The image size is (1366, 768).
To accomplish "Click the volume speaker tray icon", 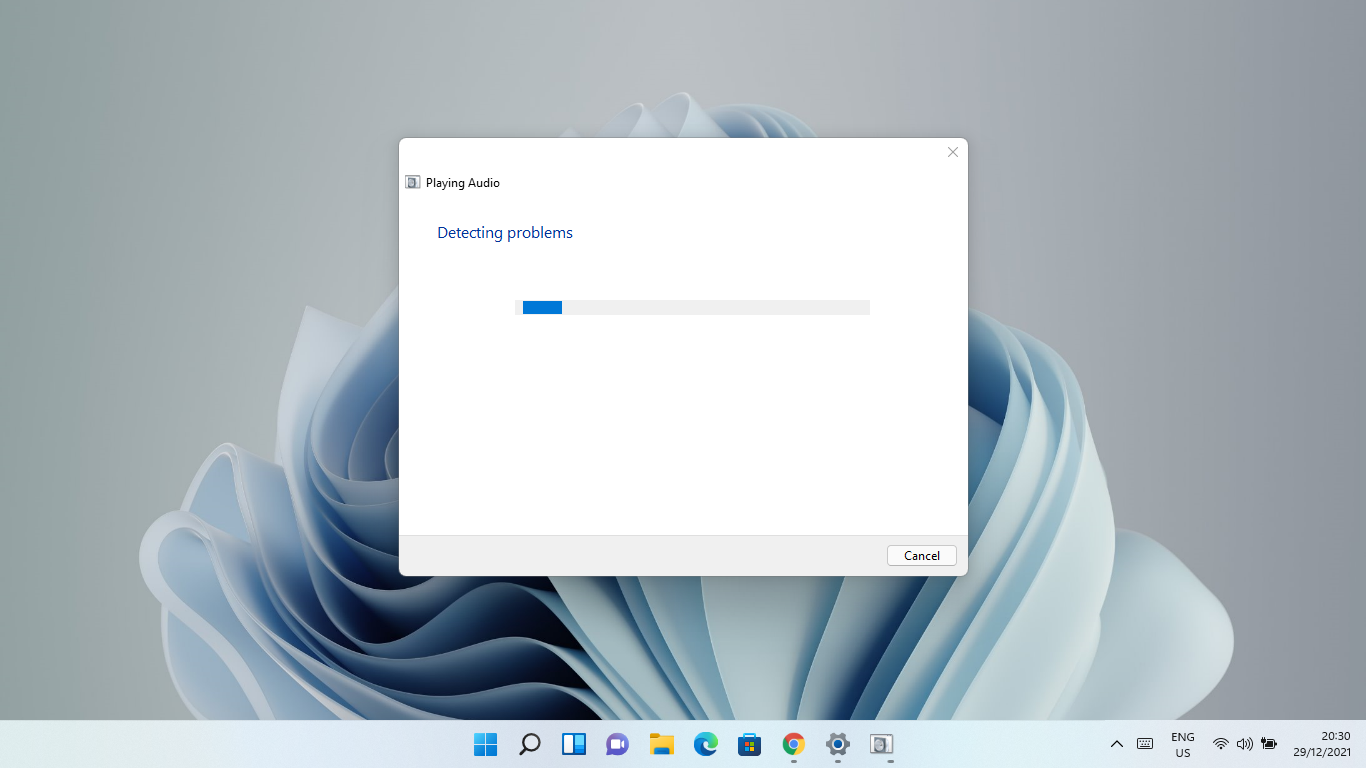I will [1245, 744].
